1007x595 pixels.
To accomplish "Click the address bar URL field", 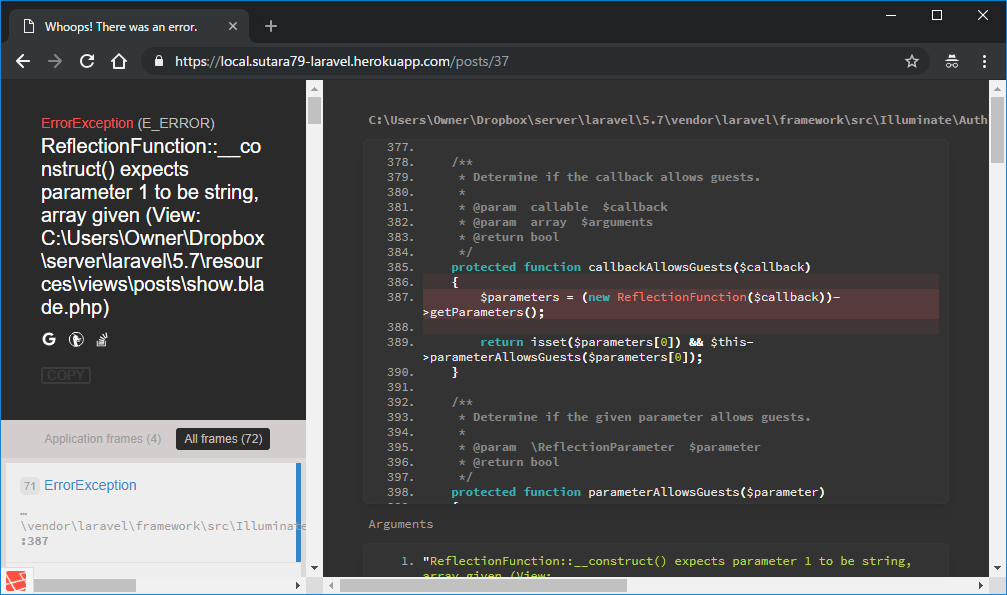I will pos(400,61).
